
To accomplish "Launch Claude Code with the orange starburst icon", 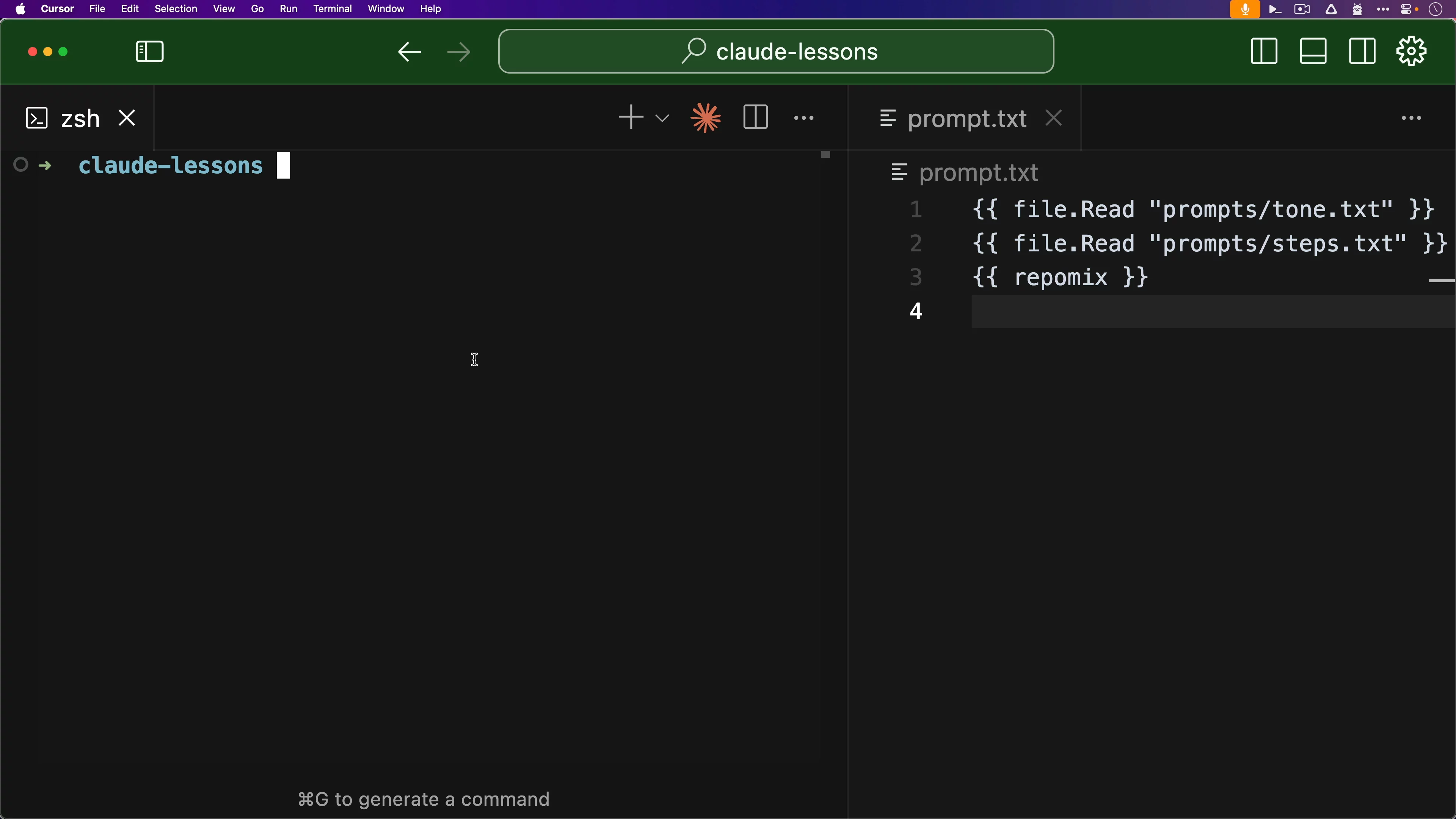I will (x=705, y=118).
